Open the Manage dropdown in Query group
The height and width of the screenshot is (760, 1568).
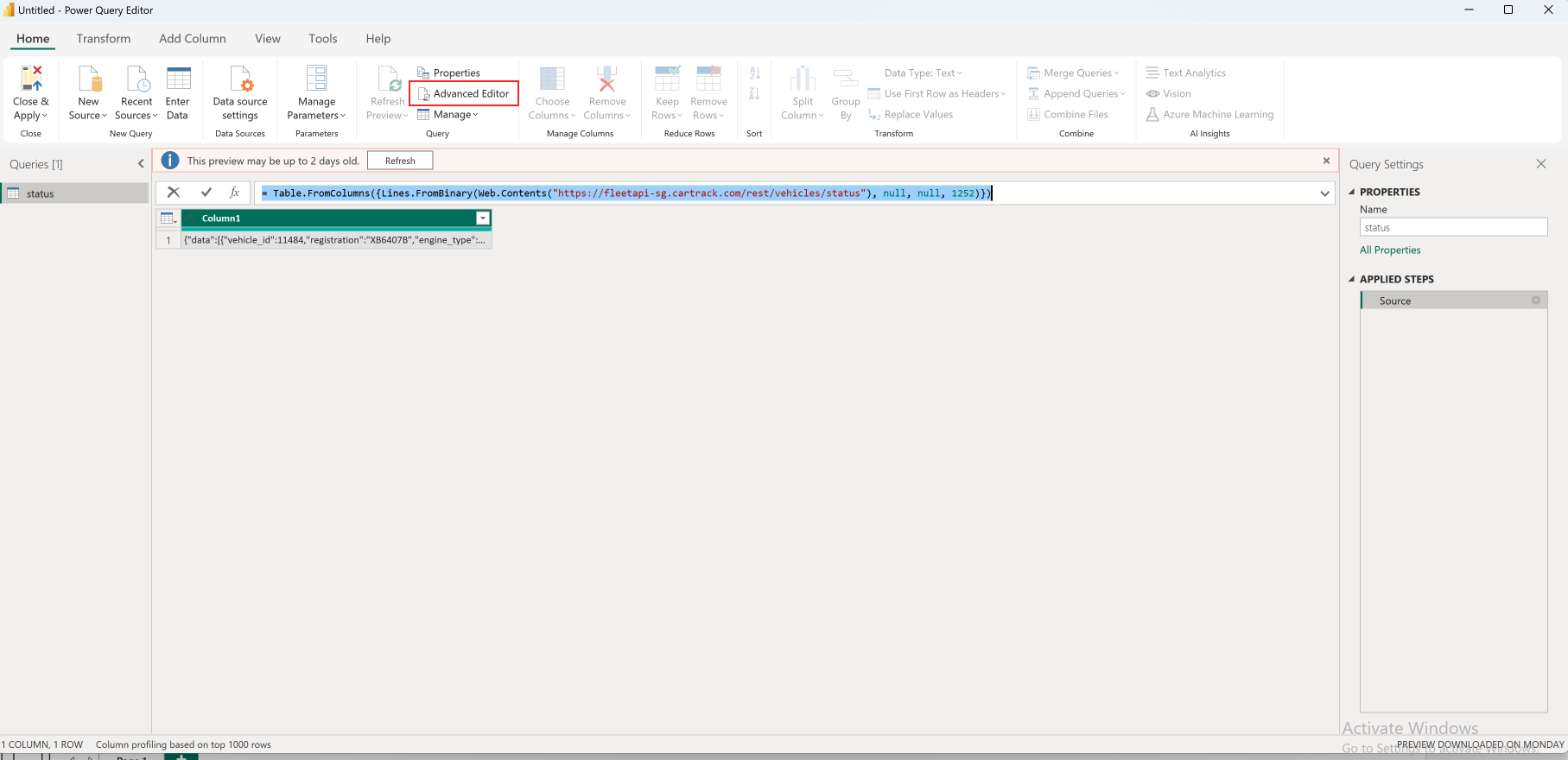448,114
